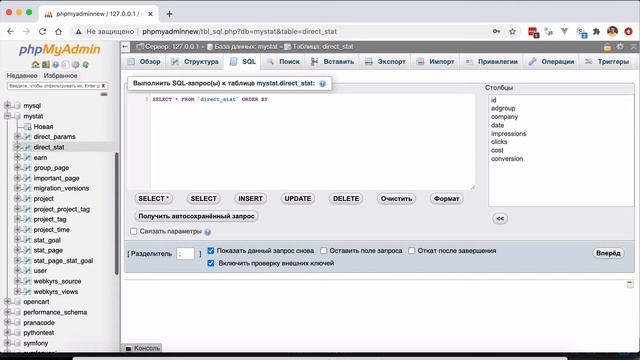Go to browser home page

tap(58, 31)
